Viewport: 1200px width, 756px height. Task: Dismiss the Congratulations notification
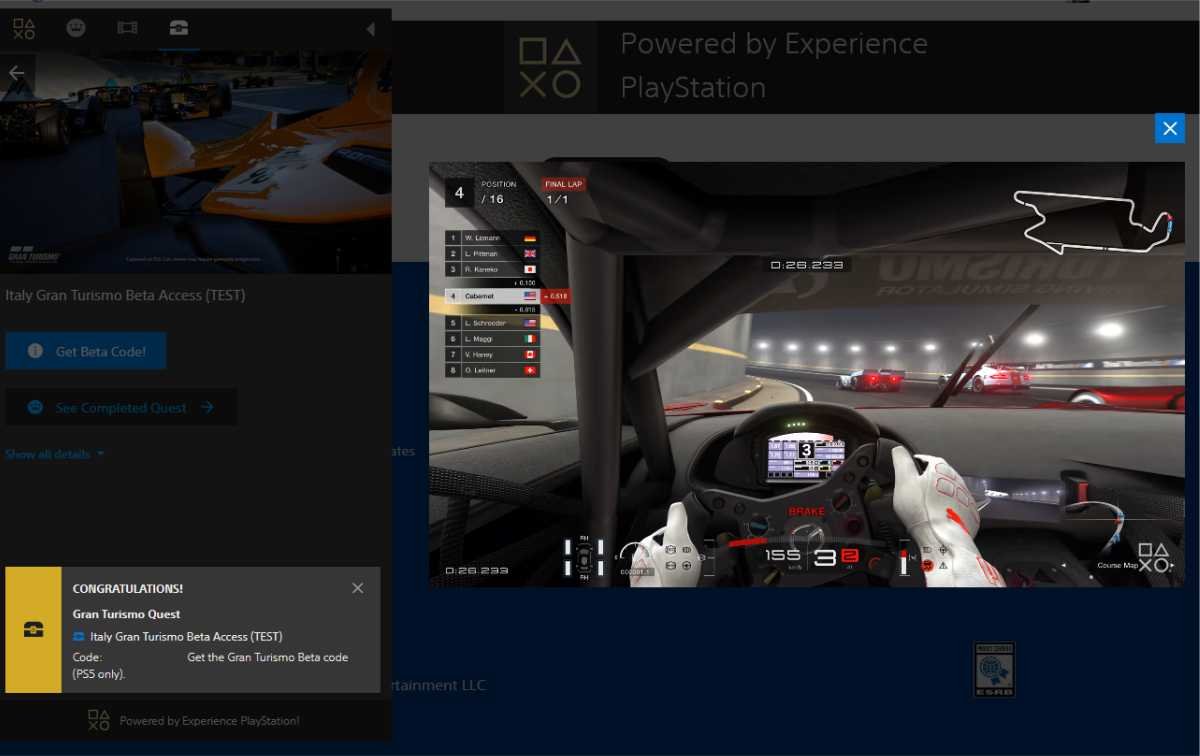tap(358, 588)
